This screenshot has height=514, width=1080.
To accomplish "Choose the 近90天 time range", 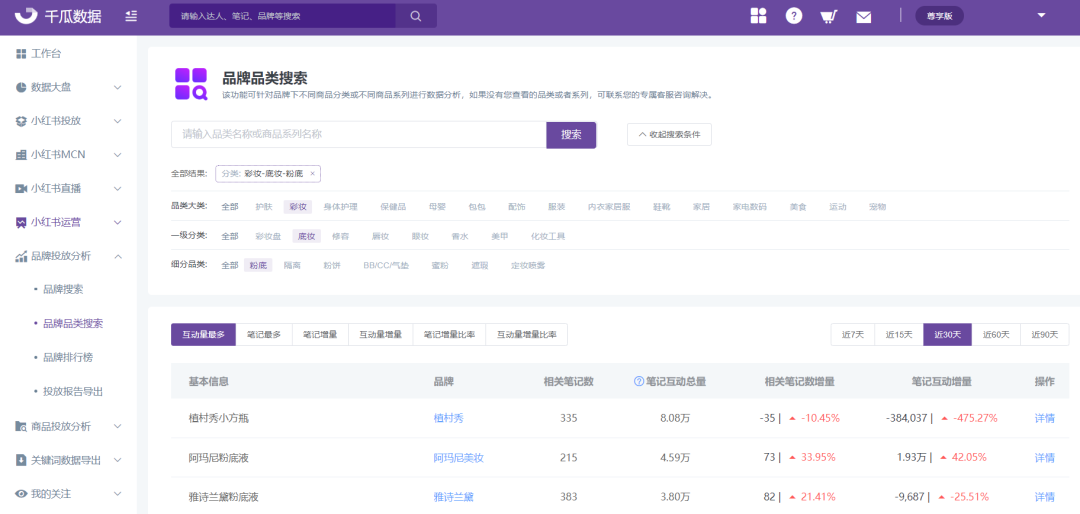I will [1045, 335].
